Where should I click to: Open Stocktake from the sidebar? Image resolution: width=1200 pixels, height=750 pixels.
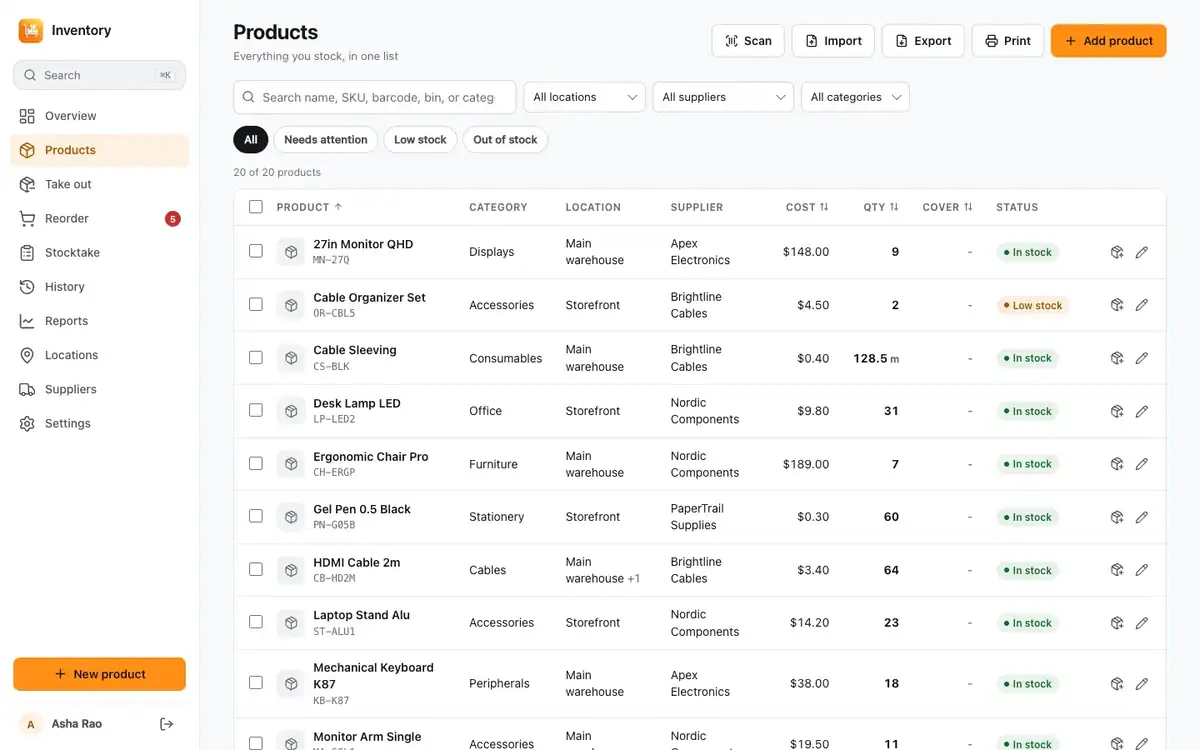99,252
